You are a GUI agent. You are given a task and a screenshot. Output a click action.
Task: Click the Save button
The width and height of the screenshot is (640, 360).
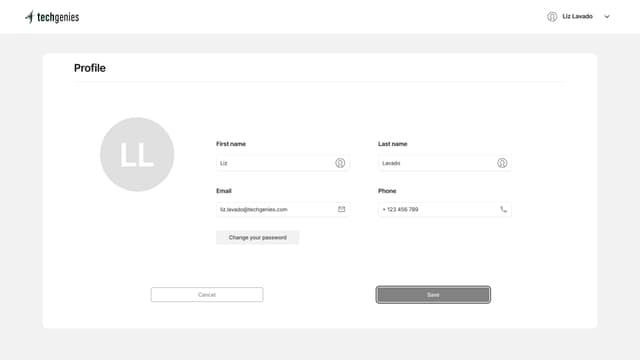click(433, 295)
